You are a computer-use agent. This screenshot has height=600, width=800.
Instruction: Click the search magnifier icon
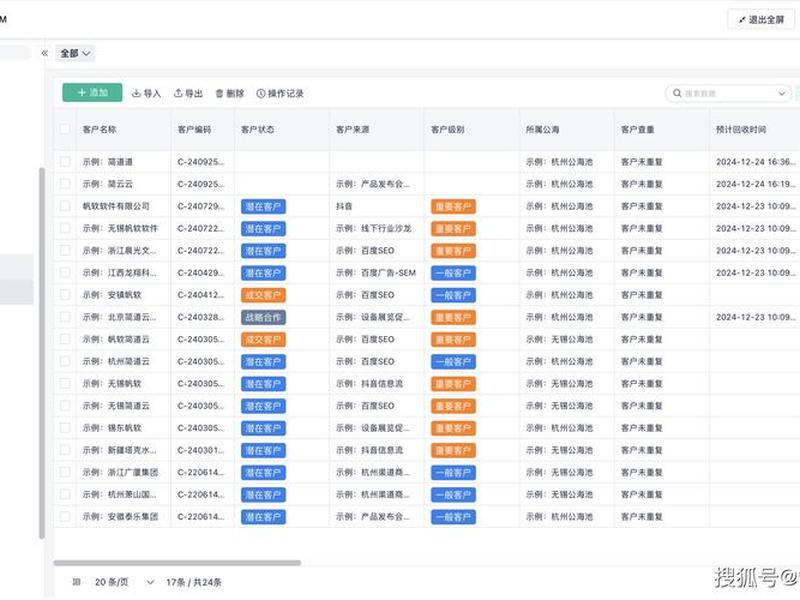pyautogui.click(x=677, y=93)
